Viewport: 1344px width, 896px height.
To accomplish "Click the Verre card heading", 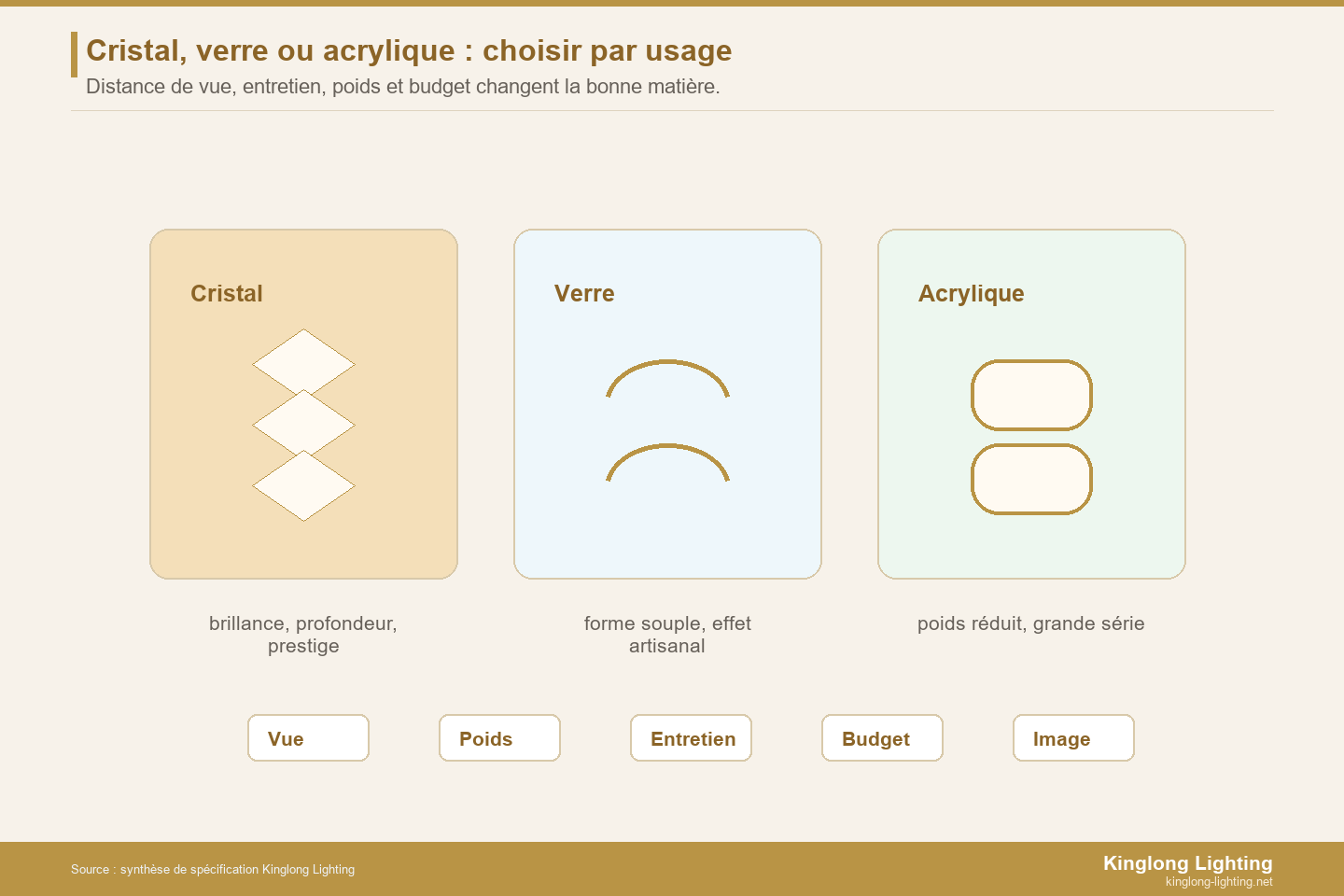I will (584, 293).
